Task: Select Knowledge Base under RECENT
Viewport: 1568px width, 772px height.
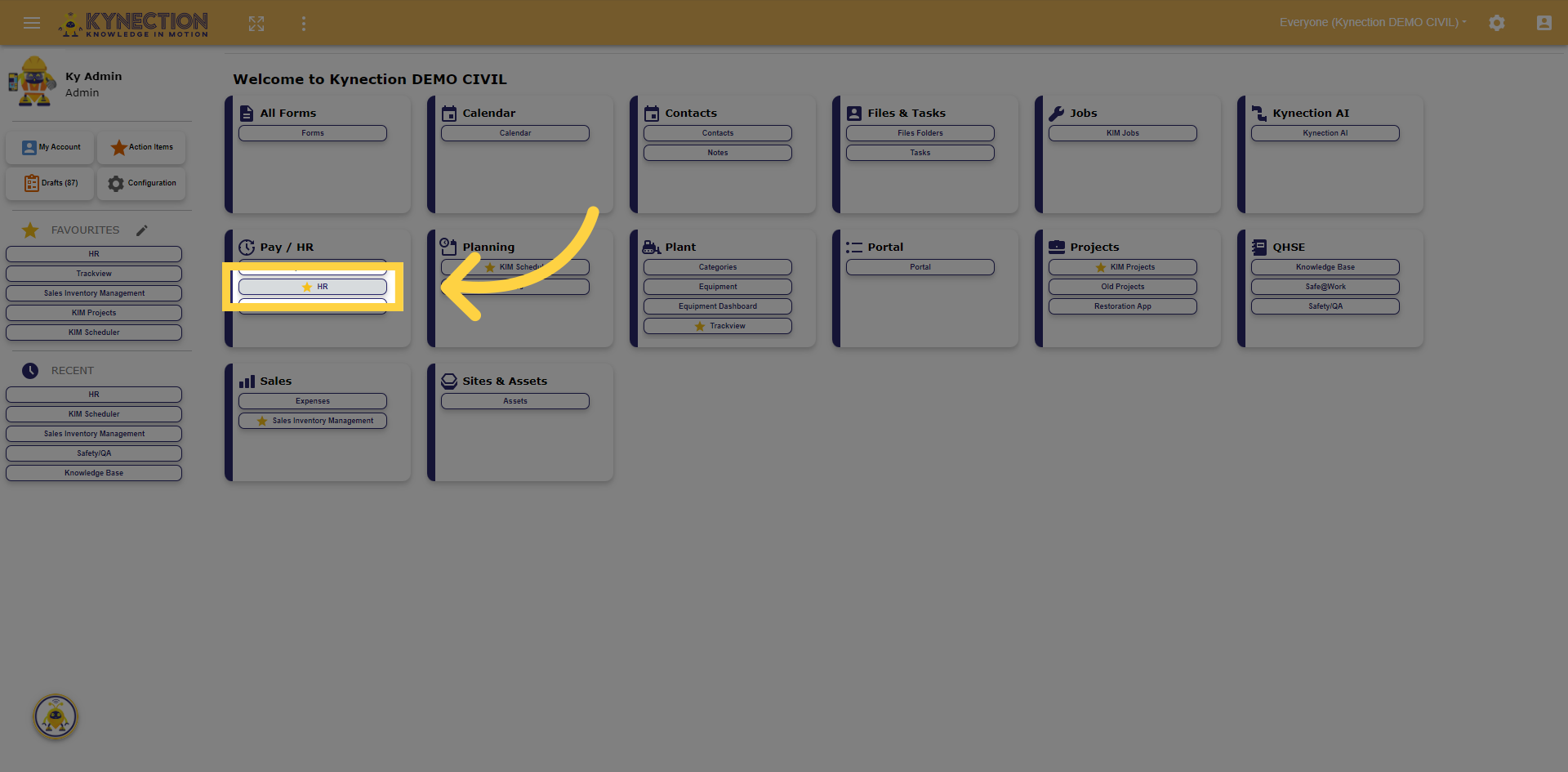Action: (93, 472)
